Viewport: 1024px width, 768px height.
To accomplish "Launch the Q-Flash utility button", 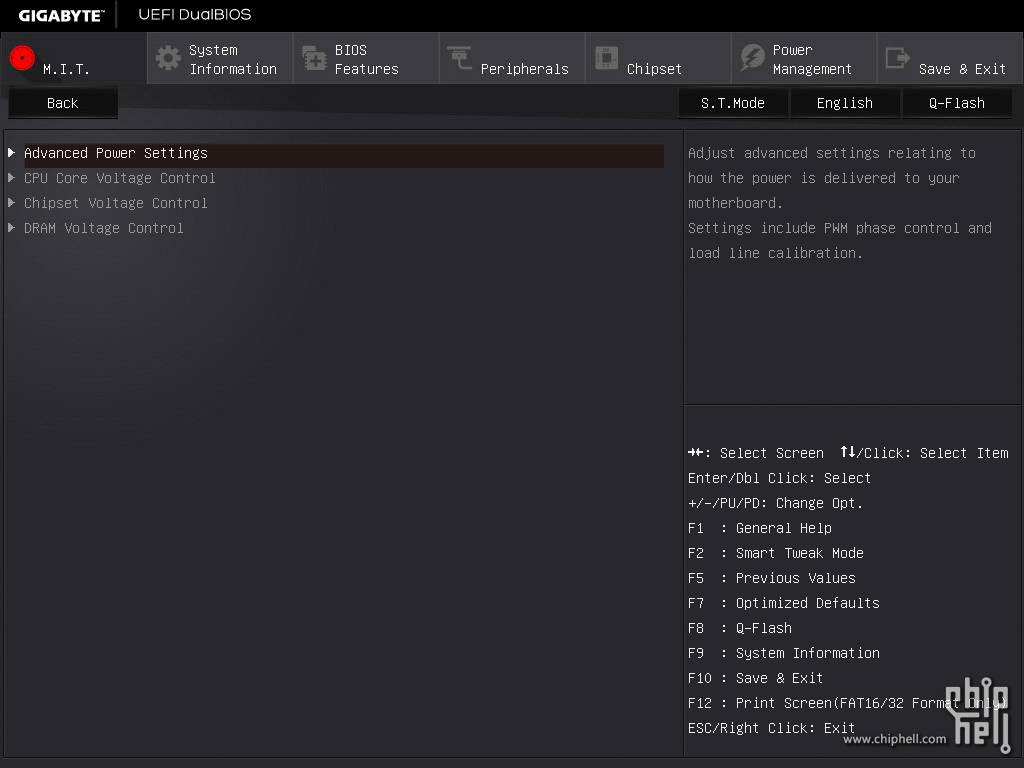I will click(x=957, y=103).
